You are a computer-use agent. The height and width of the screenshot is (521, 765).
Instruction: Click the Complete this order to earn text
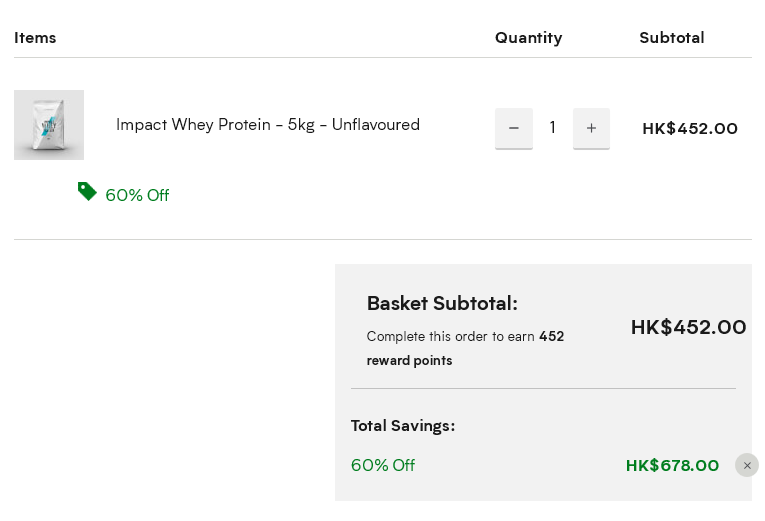click(450, 337)
